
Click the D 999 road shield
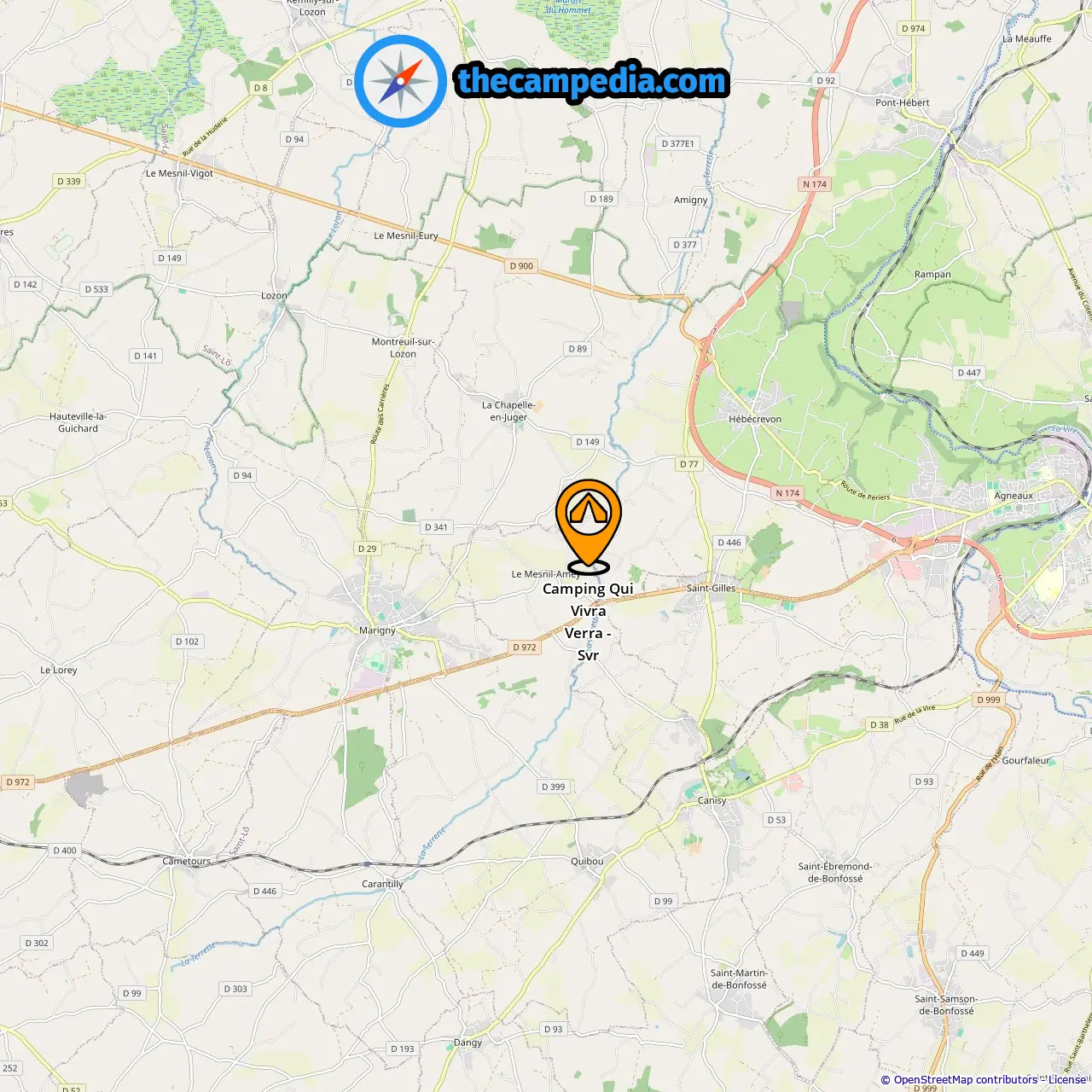click(988, 700)
